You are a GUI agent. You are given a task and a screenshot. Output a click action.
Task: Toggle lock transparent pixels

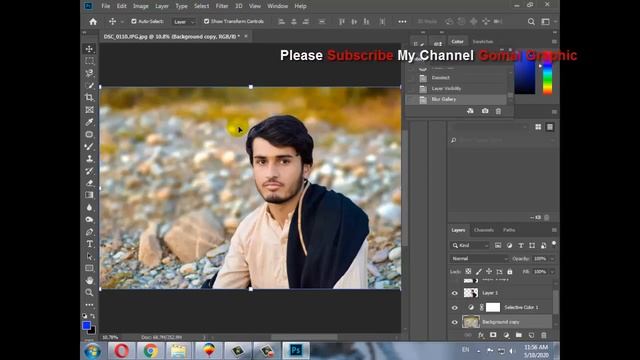click(468, 271)
